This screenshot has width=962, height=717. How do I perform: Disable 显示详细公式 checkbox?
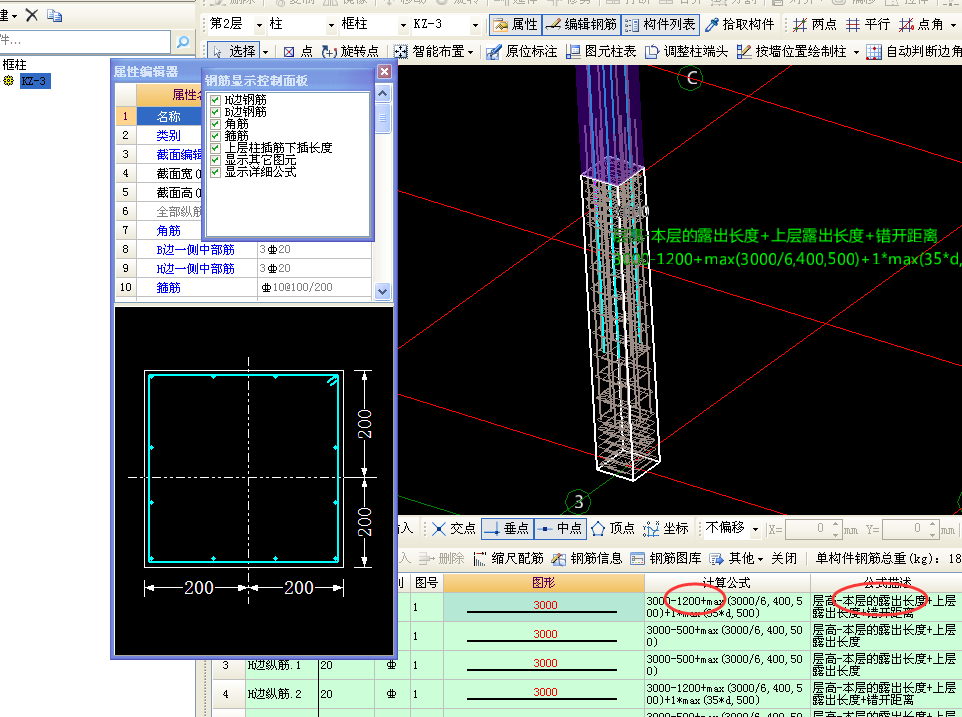tap(215, 172)
